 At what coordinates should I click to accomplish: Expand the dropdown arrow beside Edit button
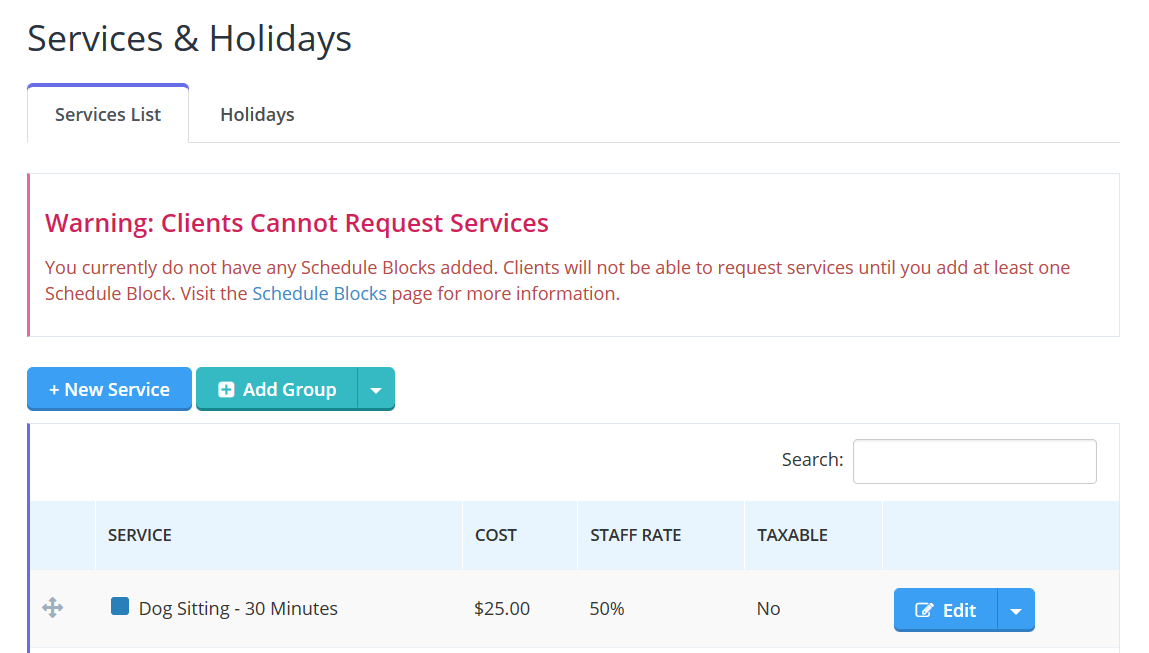coord(1016,610)
